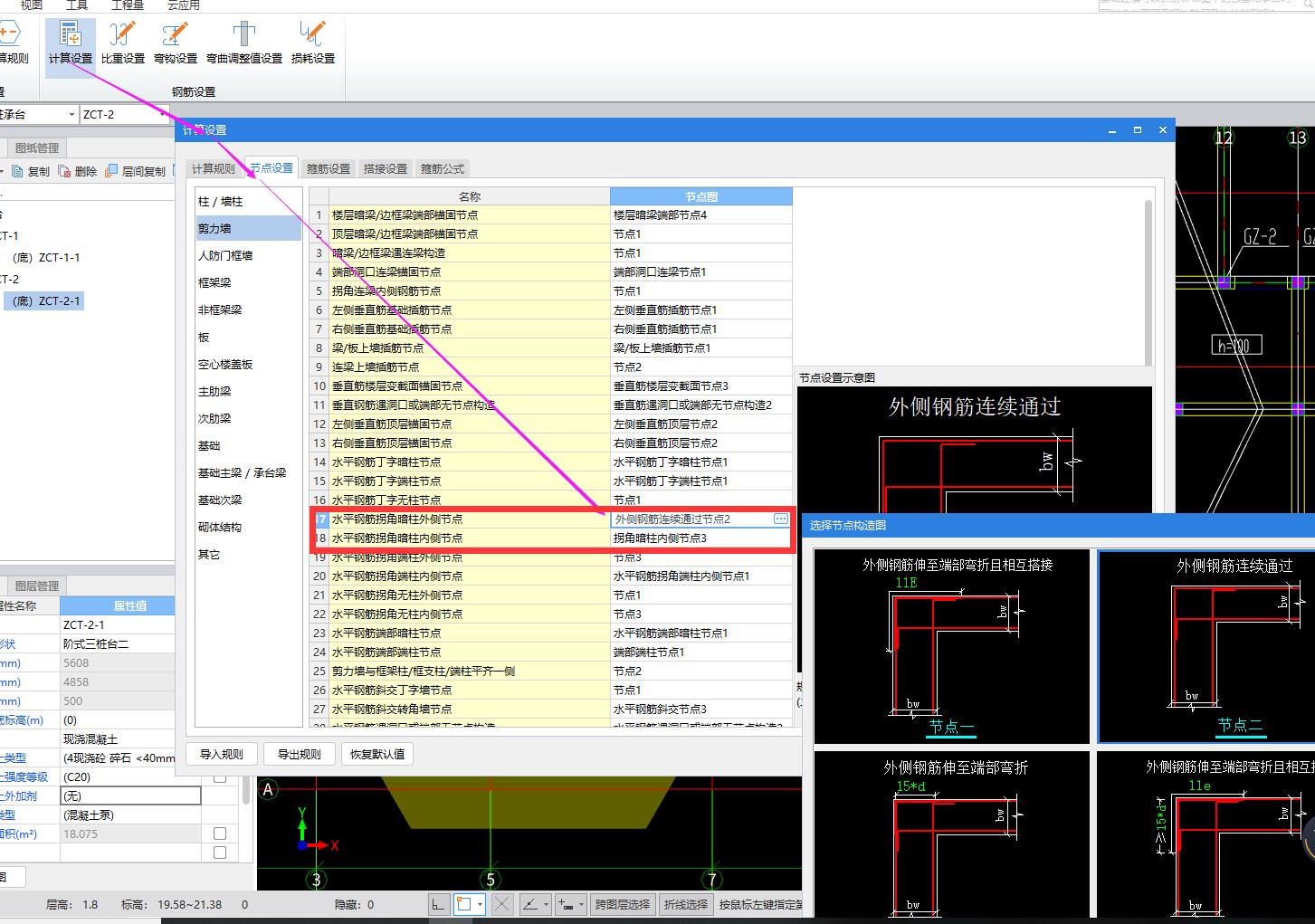This screenshot has width=1315, height=924.
Task: Click cell 拐角暗柱内侧节点3
Action: [701, 538]
